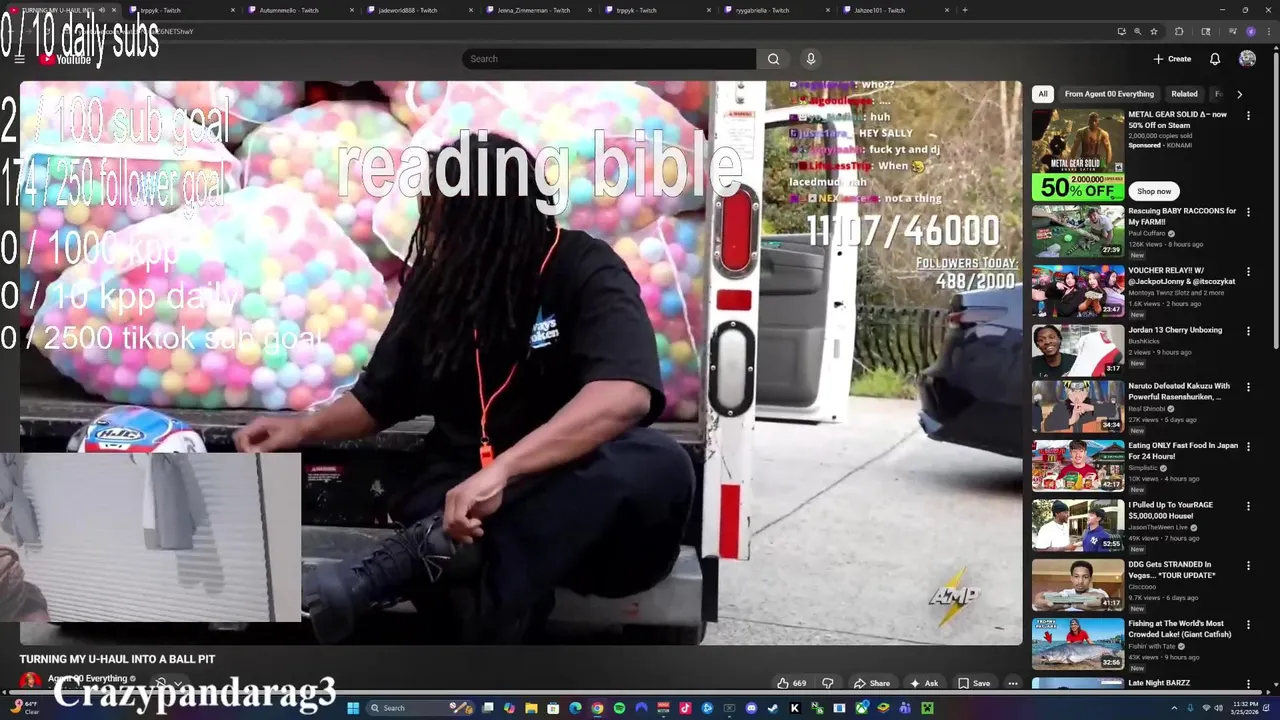Open Minecraft creeper icon in taskbar
This screenshot has height=720, width=1280.
(927, 708)
